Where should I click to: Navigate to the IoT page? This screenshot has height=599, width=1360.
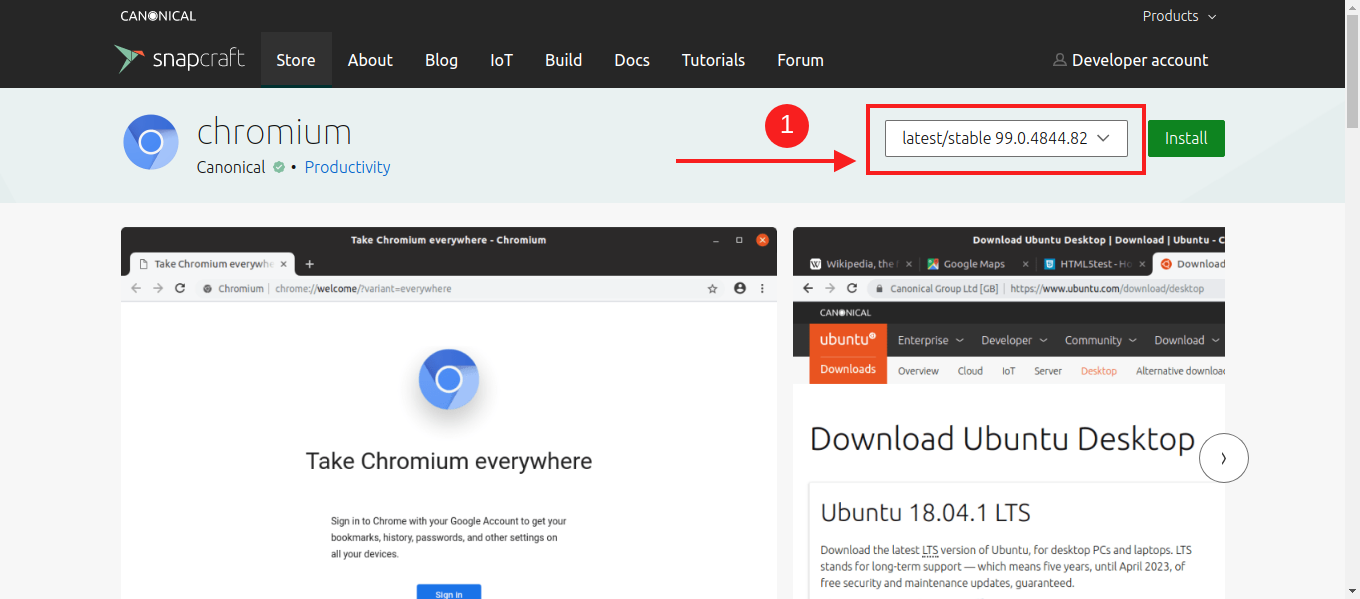501,60
